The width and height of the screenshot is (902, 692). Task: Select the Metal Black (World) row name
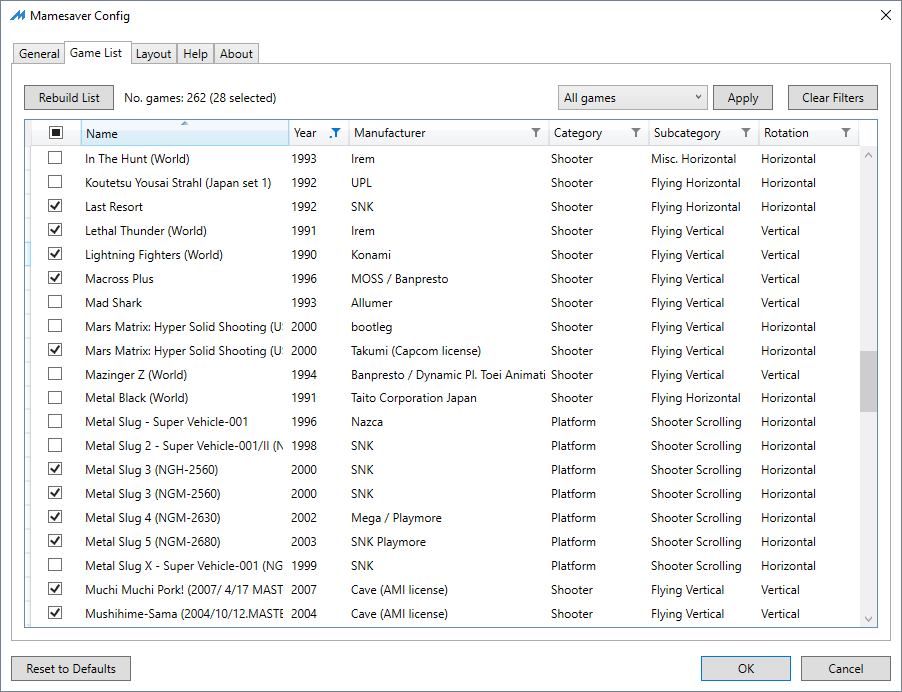(136, 397)
